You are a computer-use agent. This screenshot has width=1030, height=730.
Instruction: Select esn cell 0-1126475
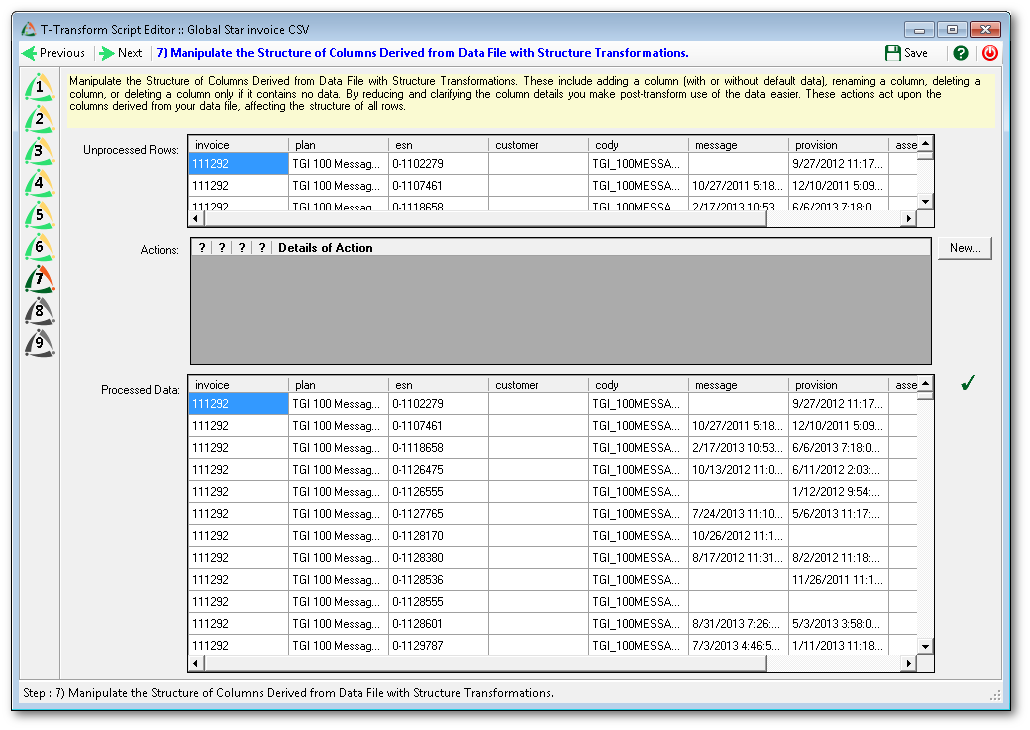(x=438, y=470)
